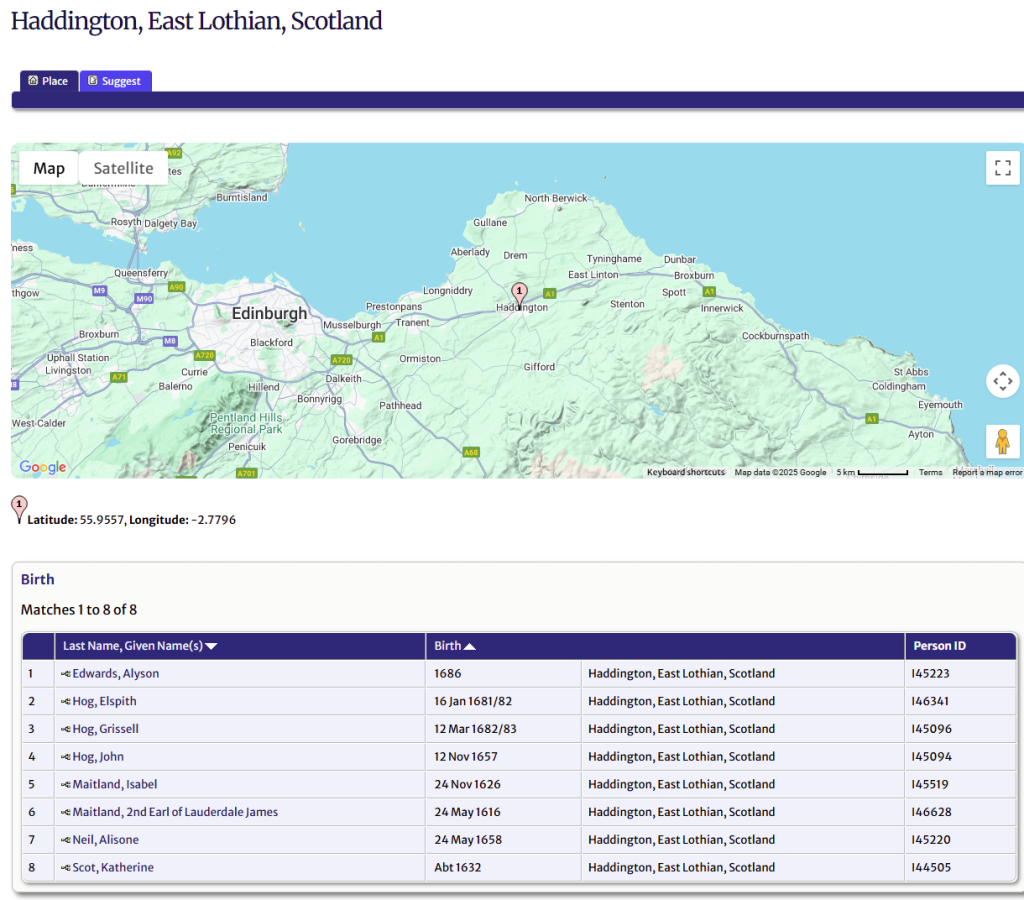Image resolution: width=1024 pixels, height=900 pixels.
Task: Toggle fullscreen view of the map
Action: (1002, 168)
